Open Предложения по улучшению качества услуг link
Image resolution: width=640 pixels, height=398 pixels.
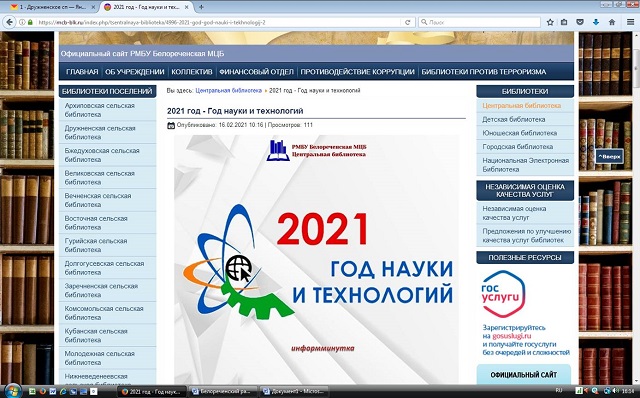pos(527,236)
